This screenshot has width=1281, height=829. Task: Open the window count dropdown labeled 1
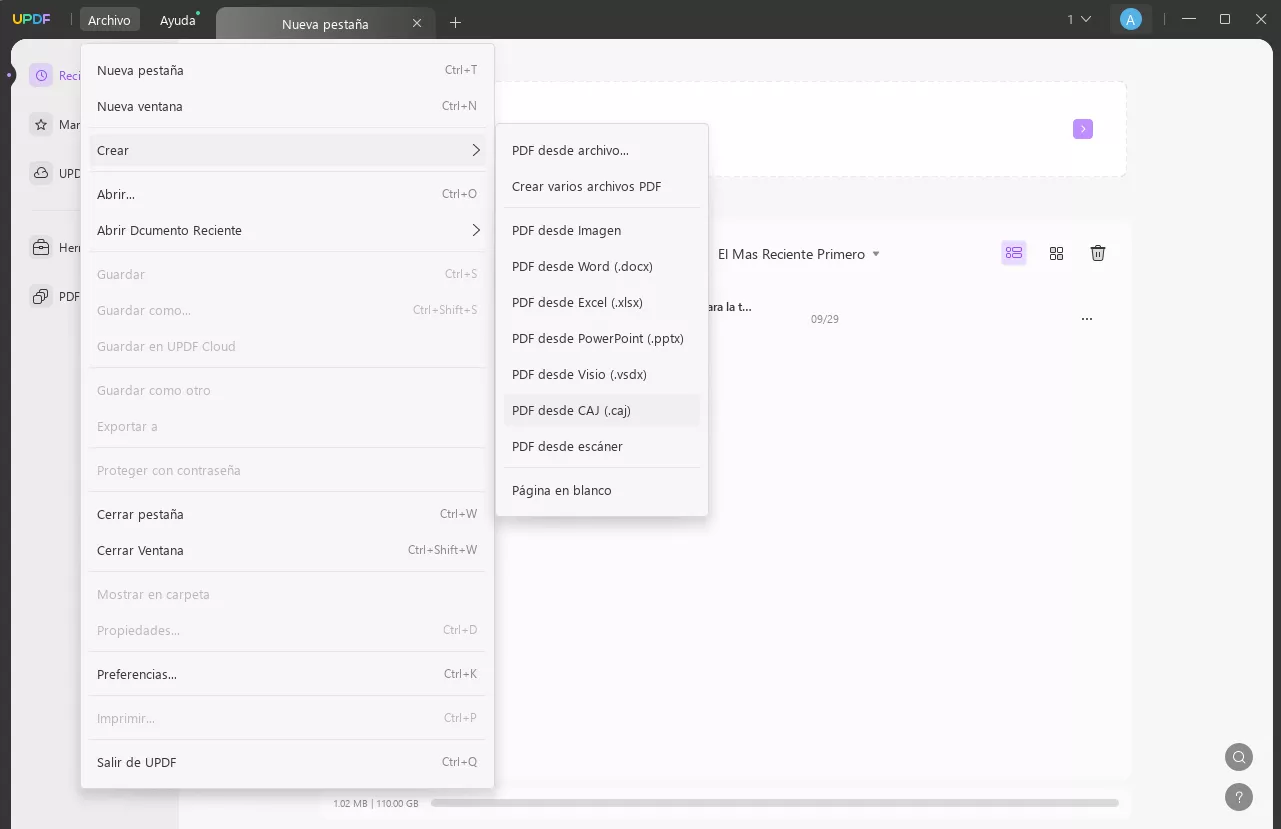[x=1078, y=19]
